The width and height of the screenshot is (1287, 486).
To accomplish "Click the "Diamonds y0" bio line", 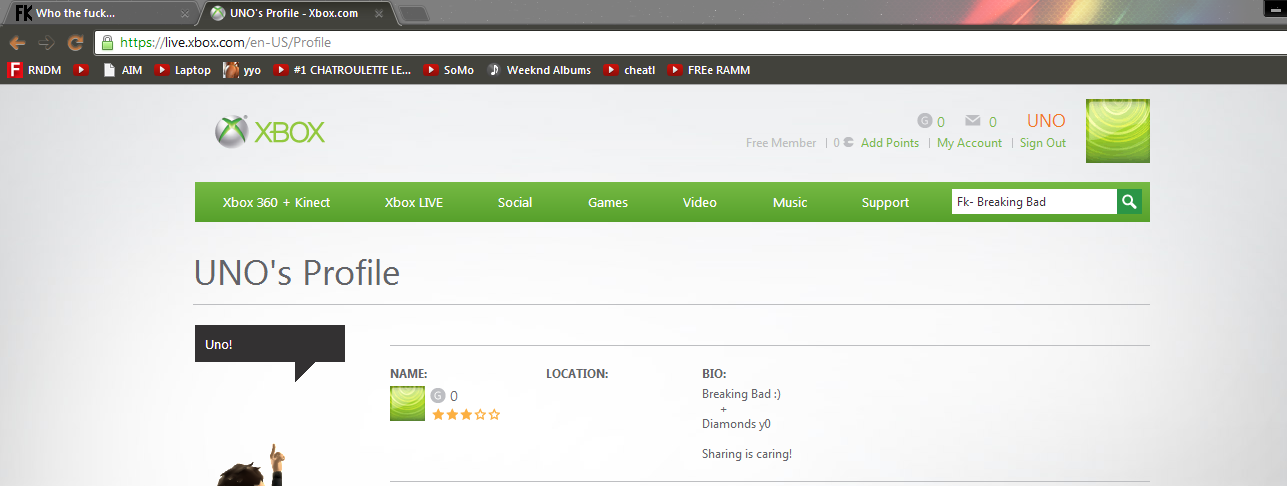I will coord(736,424).
